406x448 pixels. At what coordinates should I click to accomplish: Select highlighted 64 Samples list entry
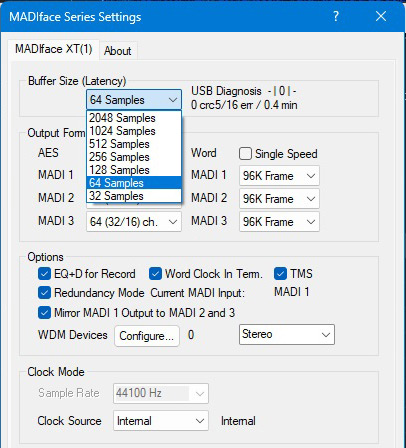pos(134,183)
